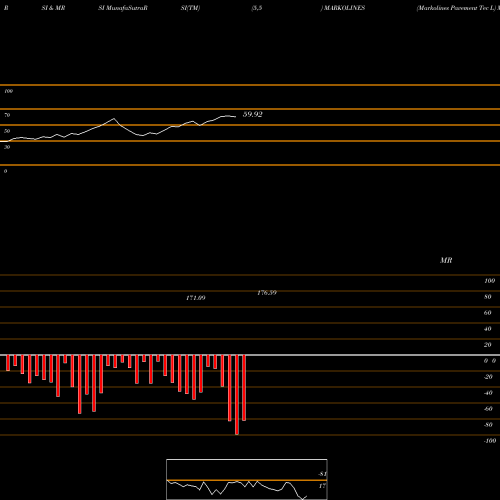Select the SI MunafaSutraR header text
Viewport: 500px width, 500px height.
point(123,8)
